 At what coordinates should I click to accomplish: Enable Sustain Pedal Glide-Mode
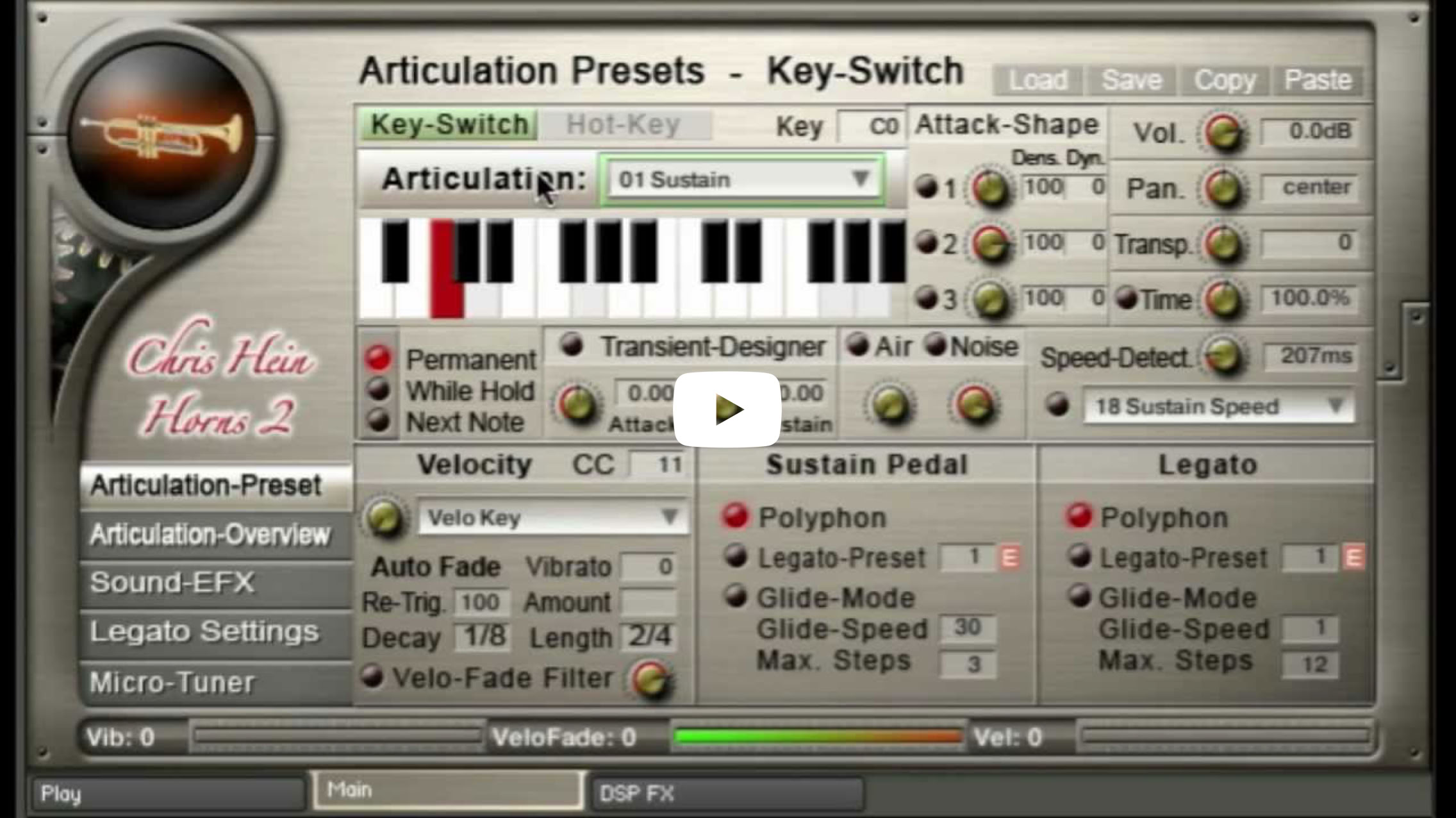tap(736, 597)
